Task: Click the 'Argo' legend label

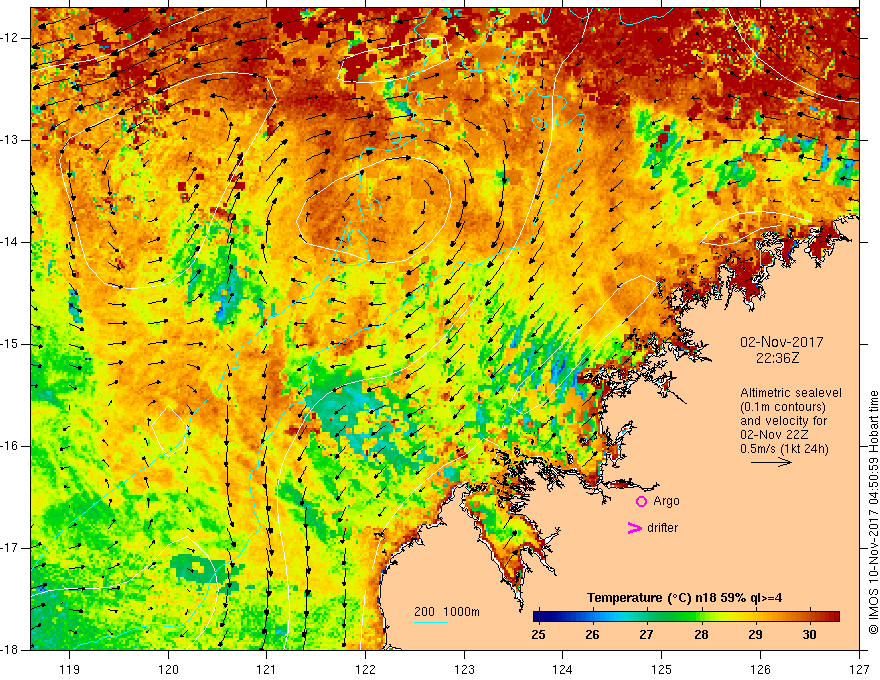Action: (x=666, y=501)
